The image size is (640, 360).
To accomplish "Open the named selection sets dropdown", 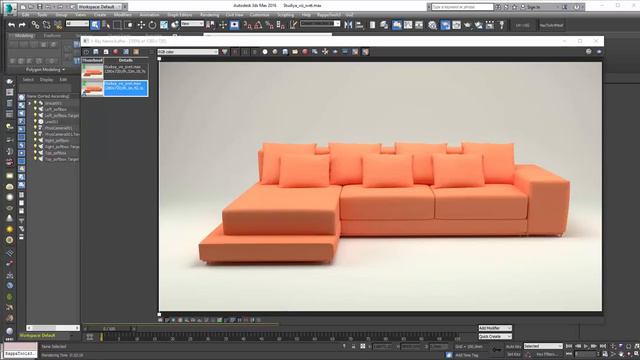I will [x=320, y=24].
